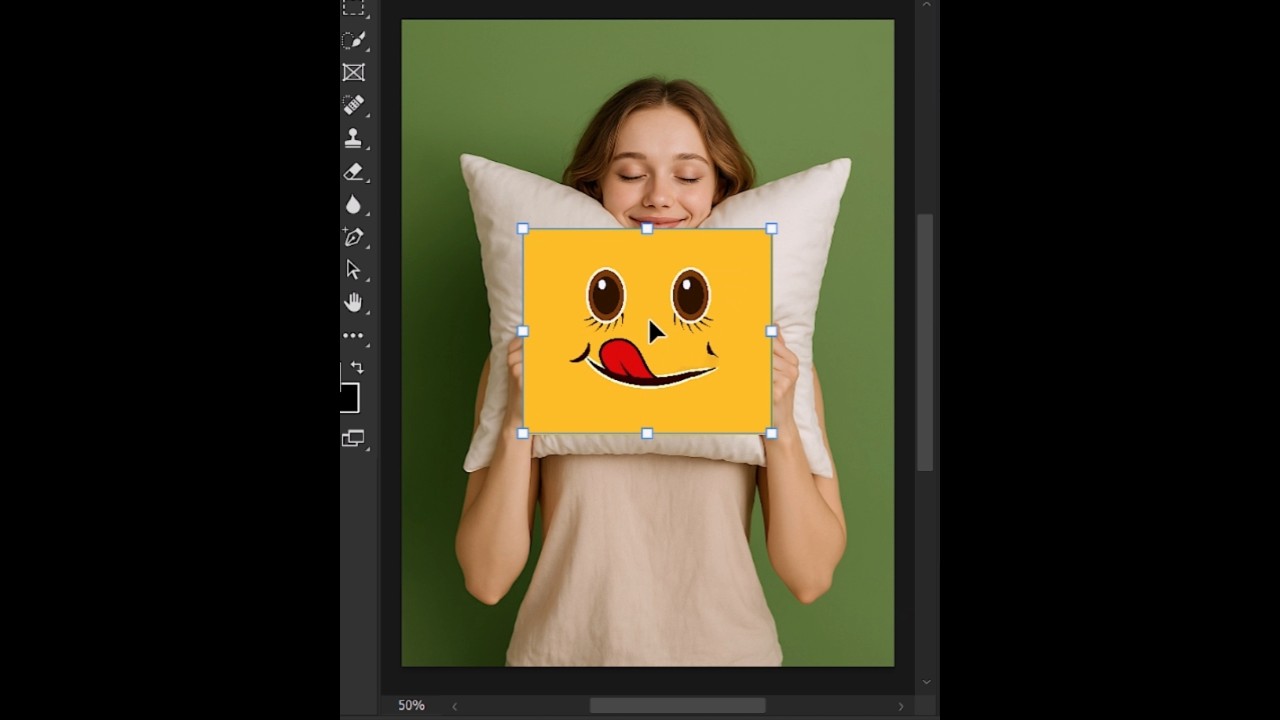
Task: Click the top-left transform handle
Action: [x=523, y=229]
